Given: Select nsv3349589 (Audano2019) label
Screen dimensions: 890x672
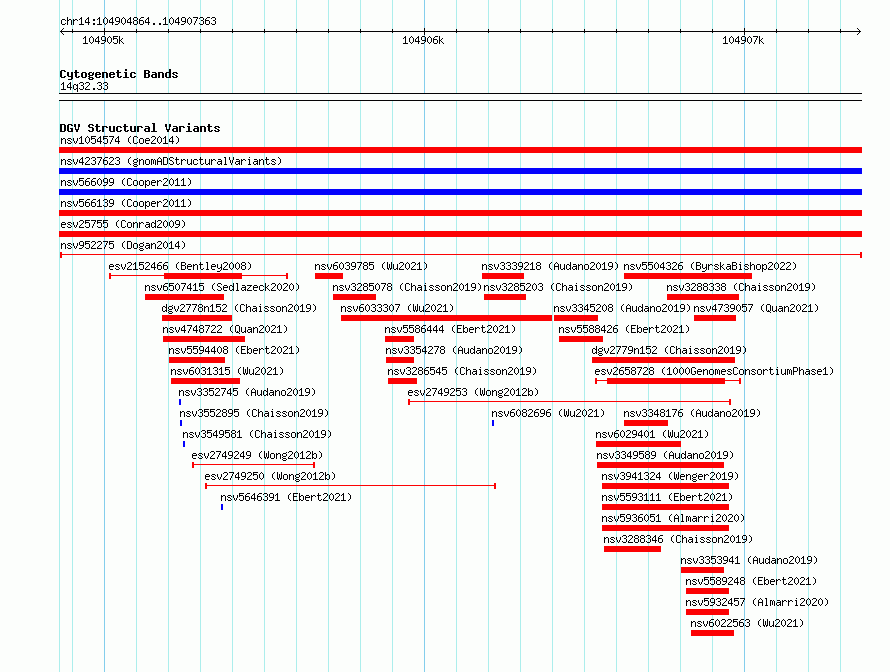Looking at the screenshot, I should click(x=665, y=455).
